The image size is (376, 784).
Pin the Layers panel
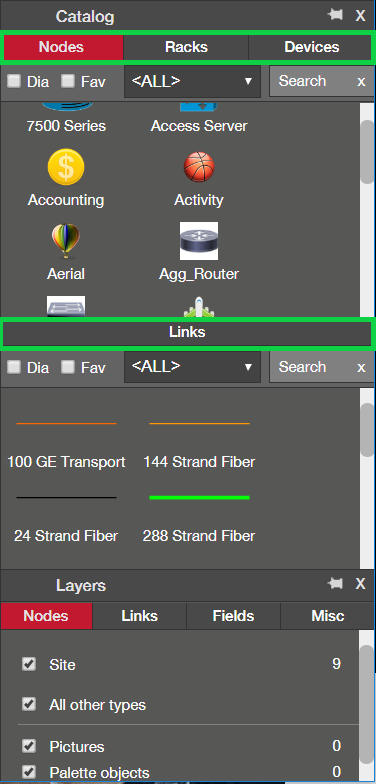(x=335, y=584)
